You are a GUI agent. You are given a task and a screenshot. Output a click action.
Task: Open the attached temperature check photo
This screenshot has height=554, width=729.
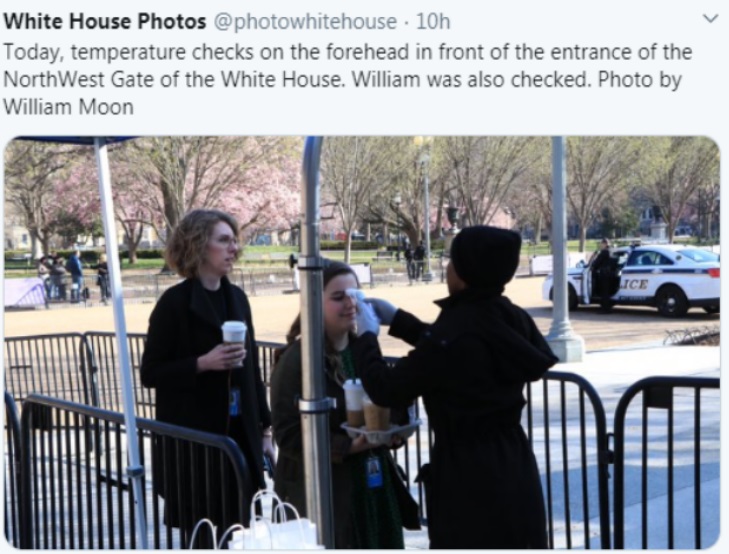click(362, 343)
